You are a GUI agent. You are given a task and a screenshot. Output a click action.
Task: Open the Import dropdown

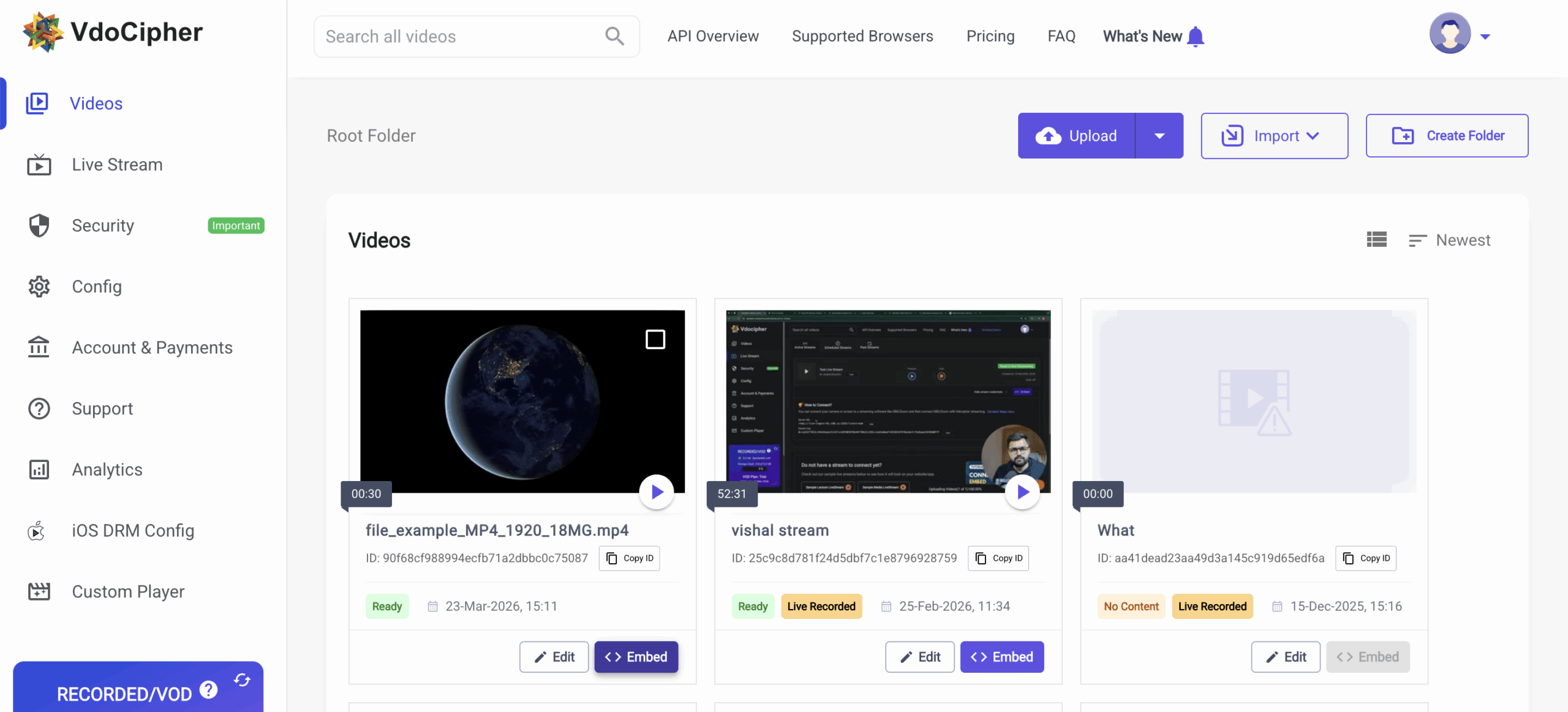click(x=1274, y=135)
